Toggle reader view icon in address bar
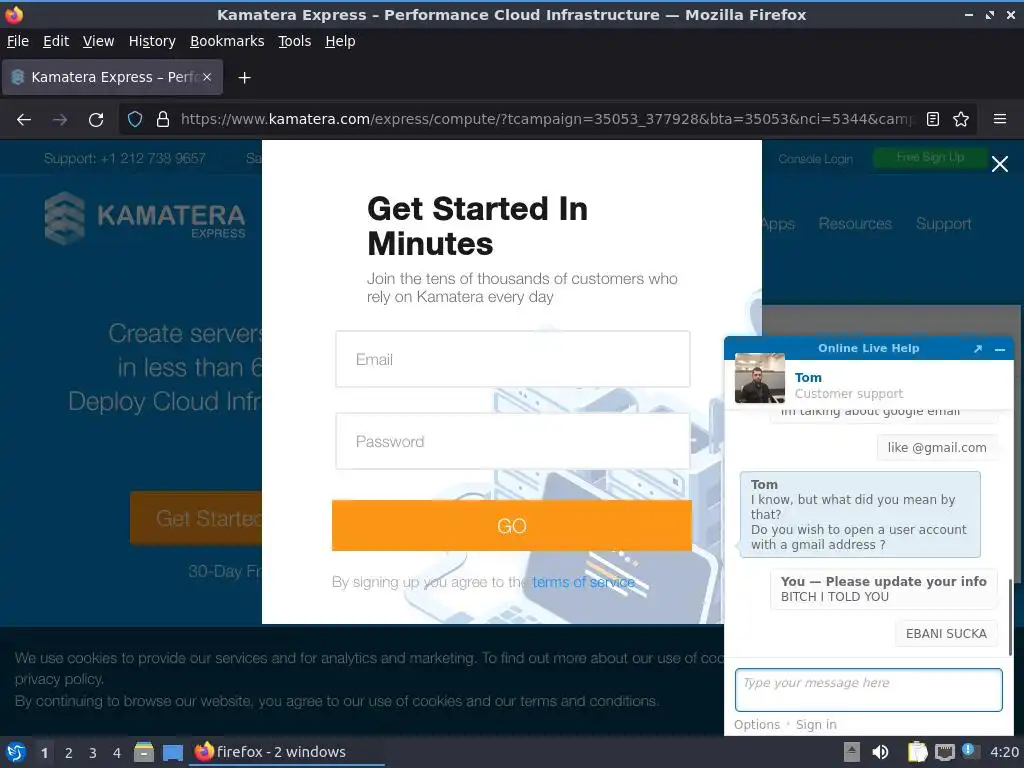The image size is (1024, 768). pyautogui.click(x=933, y=119)
